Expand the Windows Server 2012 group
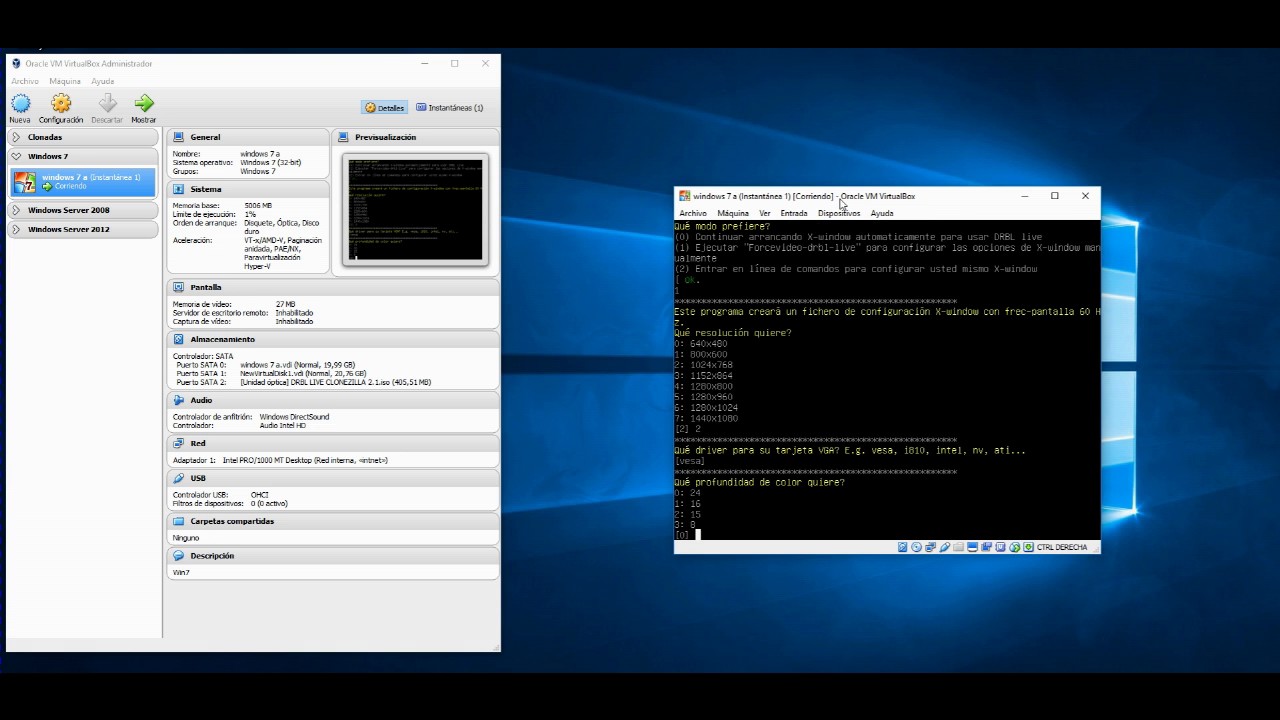 17,229
